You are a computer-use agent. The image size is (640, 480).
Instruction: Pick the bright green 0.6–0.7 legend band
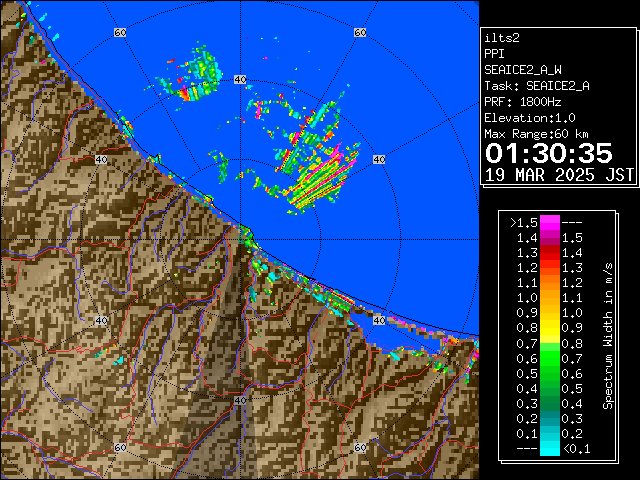pyautogui.click(x=549, y=358)
